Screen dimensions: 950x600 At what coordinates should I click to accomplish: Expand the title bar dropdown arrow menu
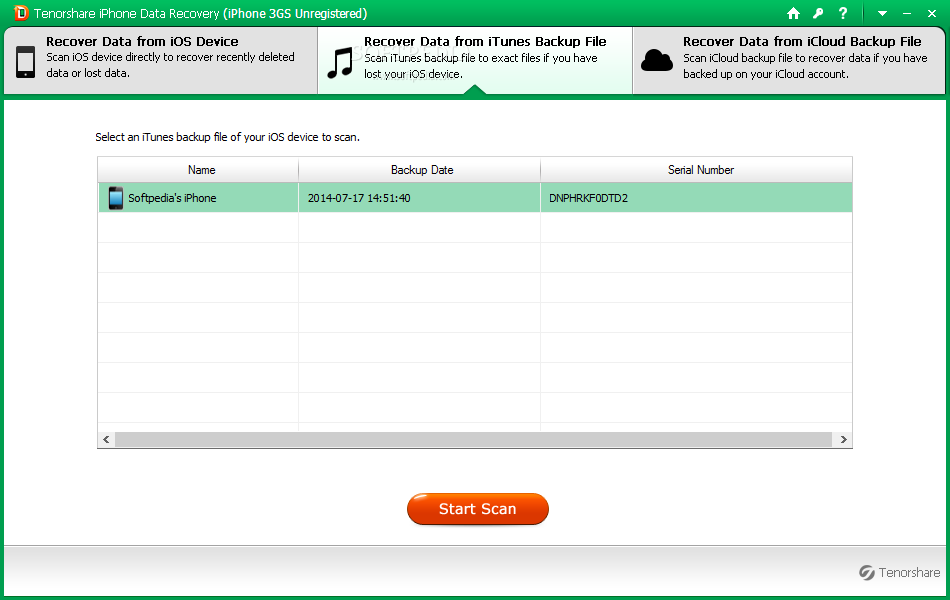pos(882,13)
